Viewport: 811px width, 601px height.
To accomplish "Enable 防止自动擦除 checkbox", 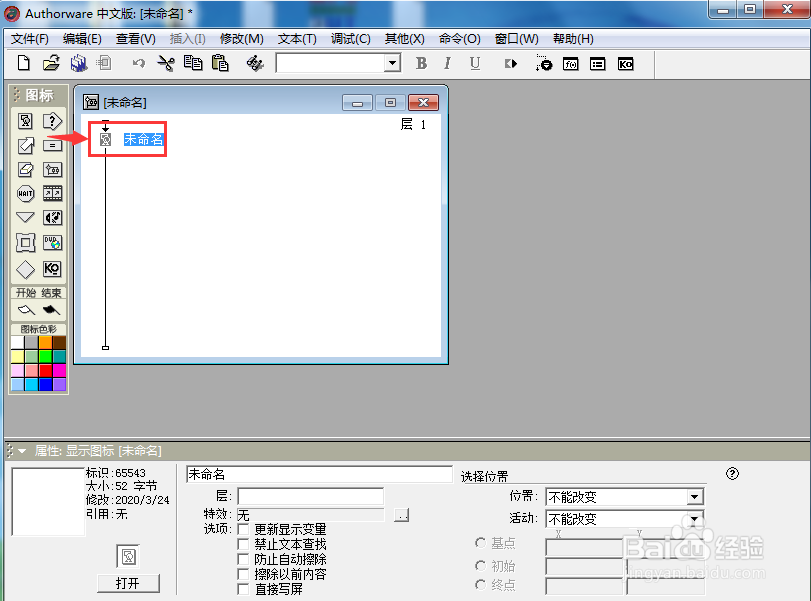I will 243,559.
